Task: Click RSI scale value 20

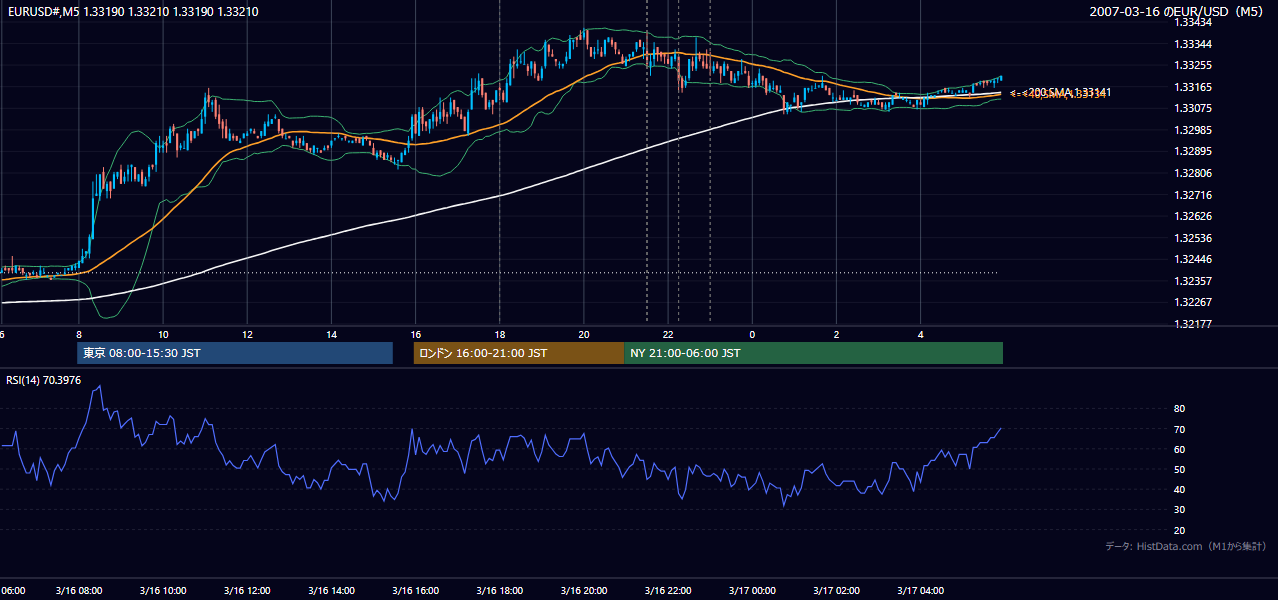Action: click(1180, 530)
